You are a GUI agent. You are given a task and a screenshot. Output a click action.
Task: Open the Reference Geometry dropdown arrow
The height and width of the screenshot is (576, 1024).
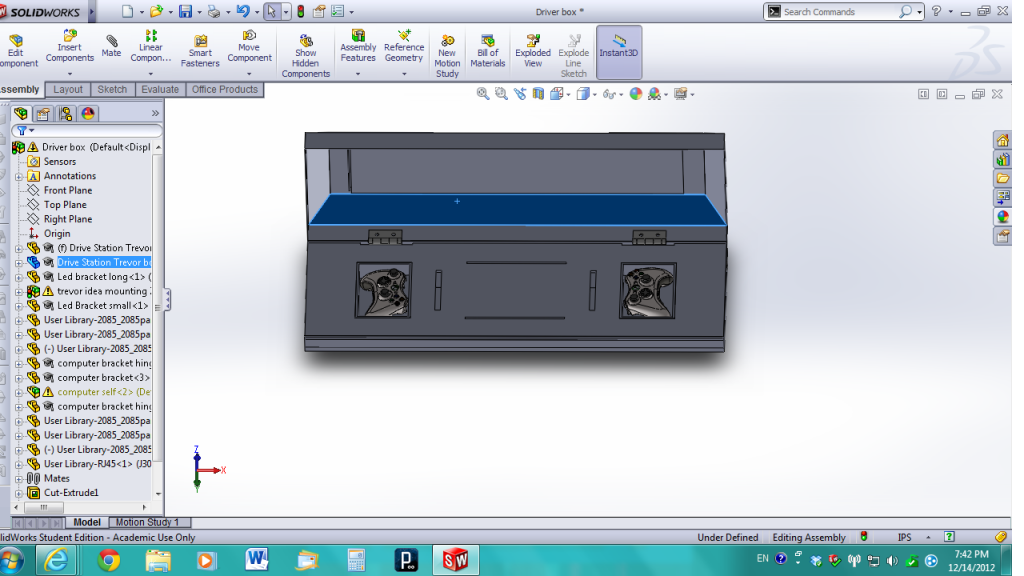[404, 74]
